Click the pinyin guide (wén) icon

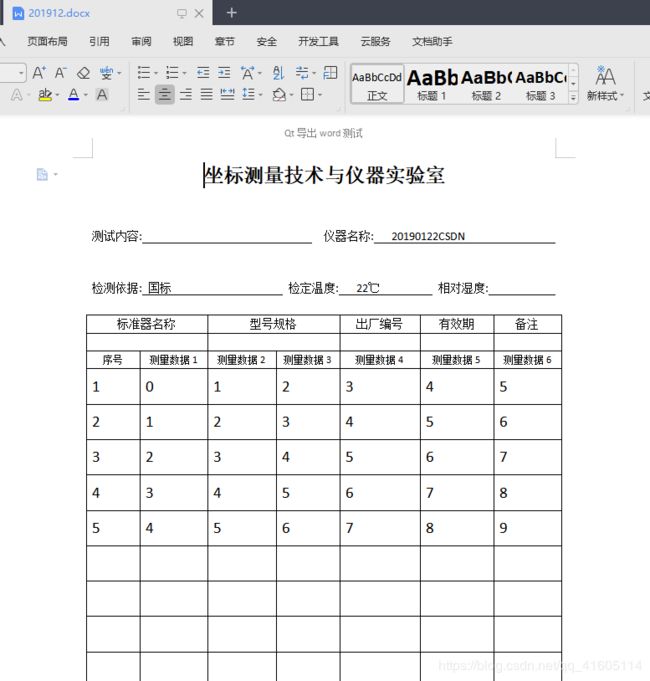(x=106, y=73)
